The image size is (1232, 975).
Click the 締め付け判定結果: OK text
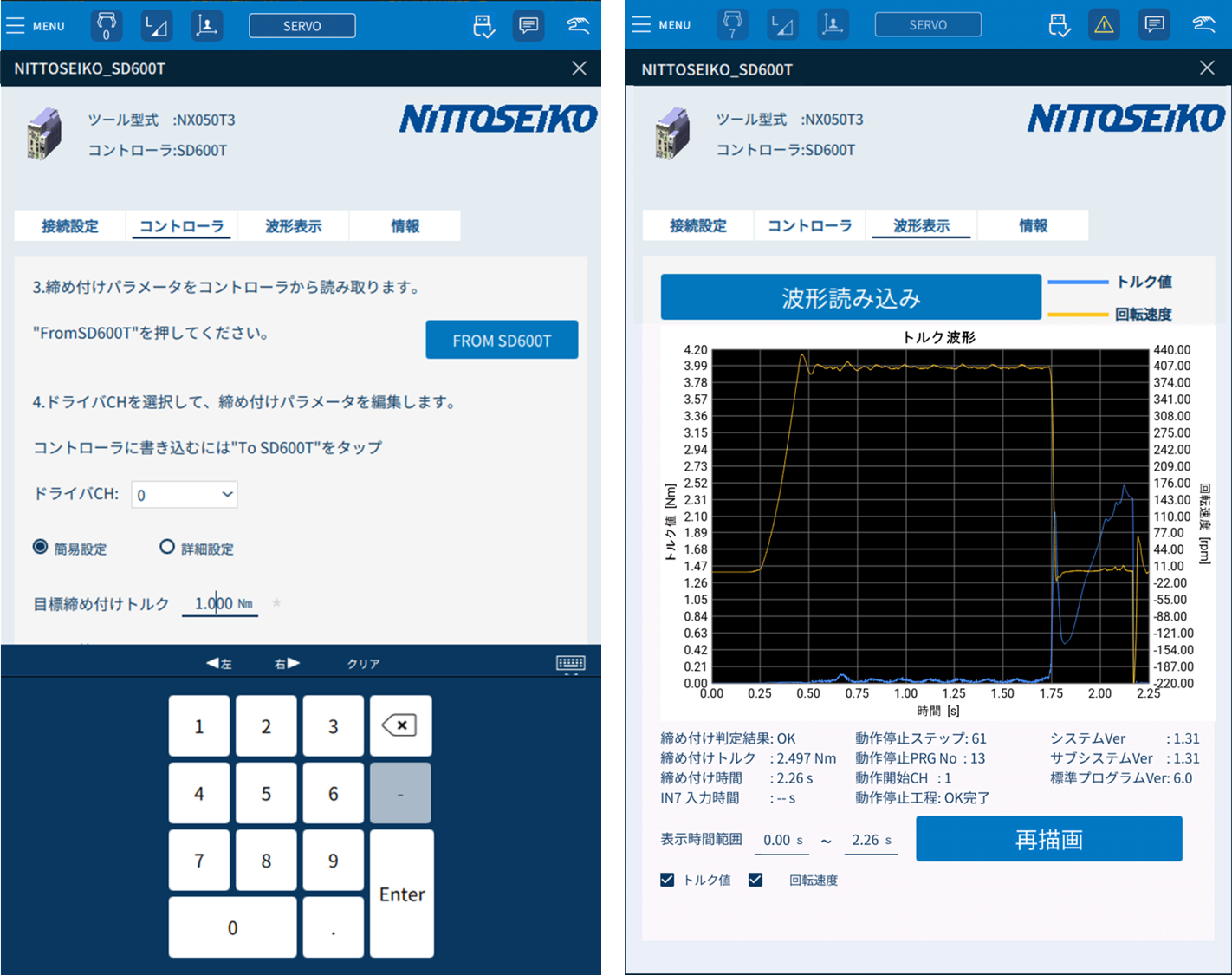click(728, 738)
